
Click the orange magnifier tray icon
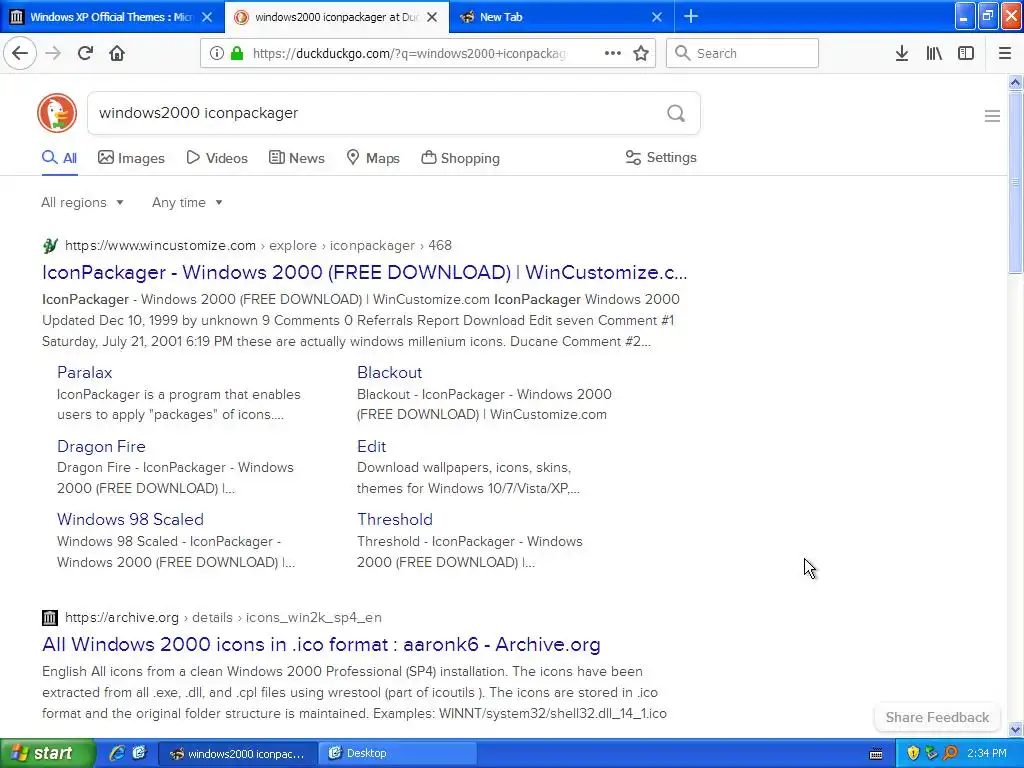(x=950, y=753)
